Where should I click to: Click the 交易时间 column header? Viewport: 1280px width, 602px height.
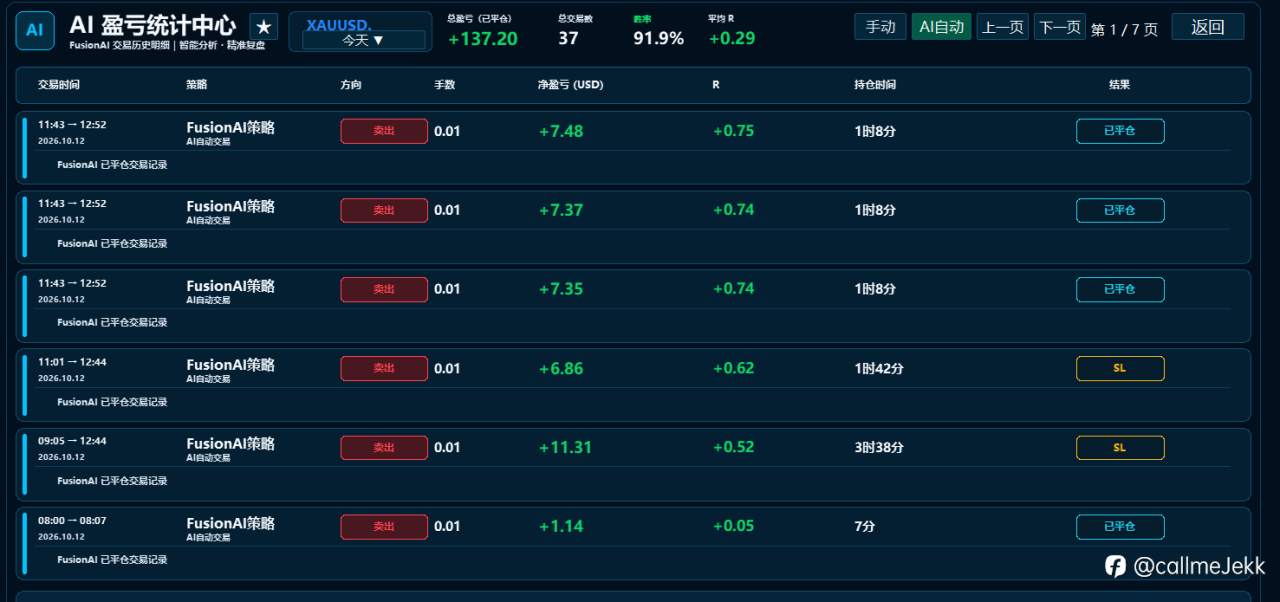point(59,85)
